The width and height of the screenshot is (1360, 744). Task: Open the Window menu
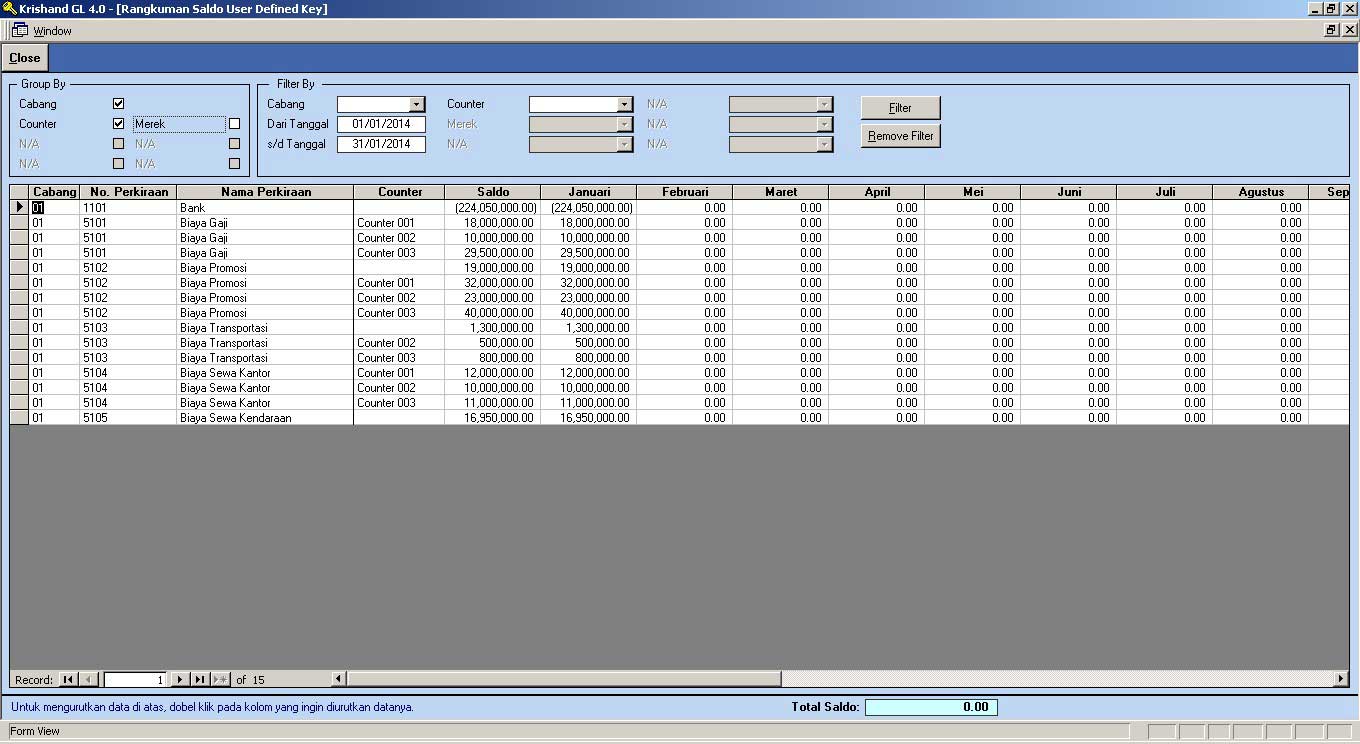(x=52, y=31)
